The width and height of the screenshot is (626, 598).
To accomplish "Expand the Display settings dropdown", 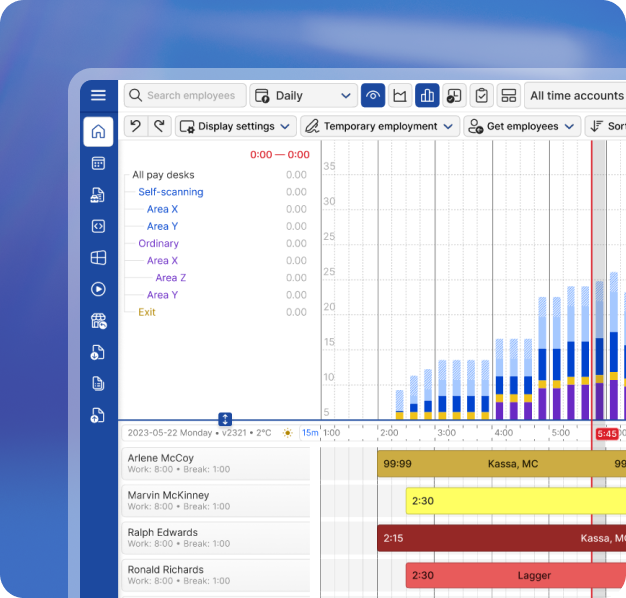I will (236, 126).
